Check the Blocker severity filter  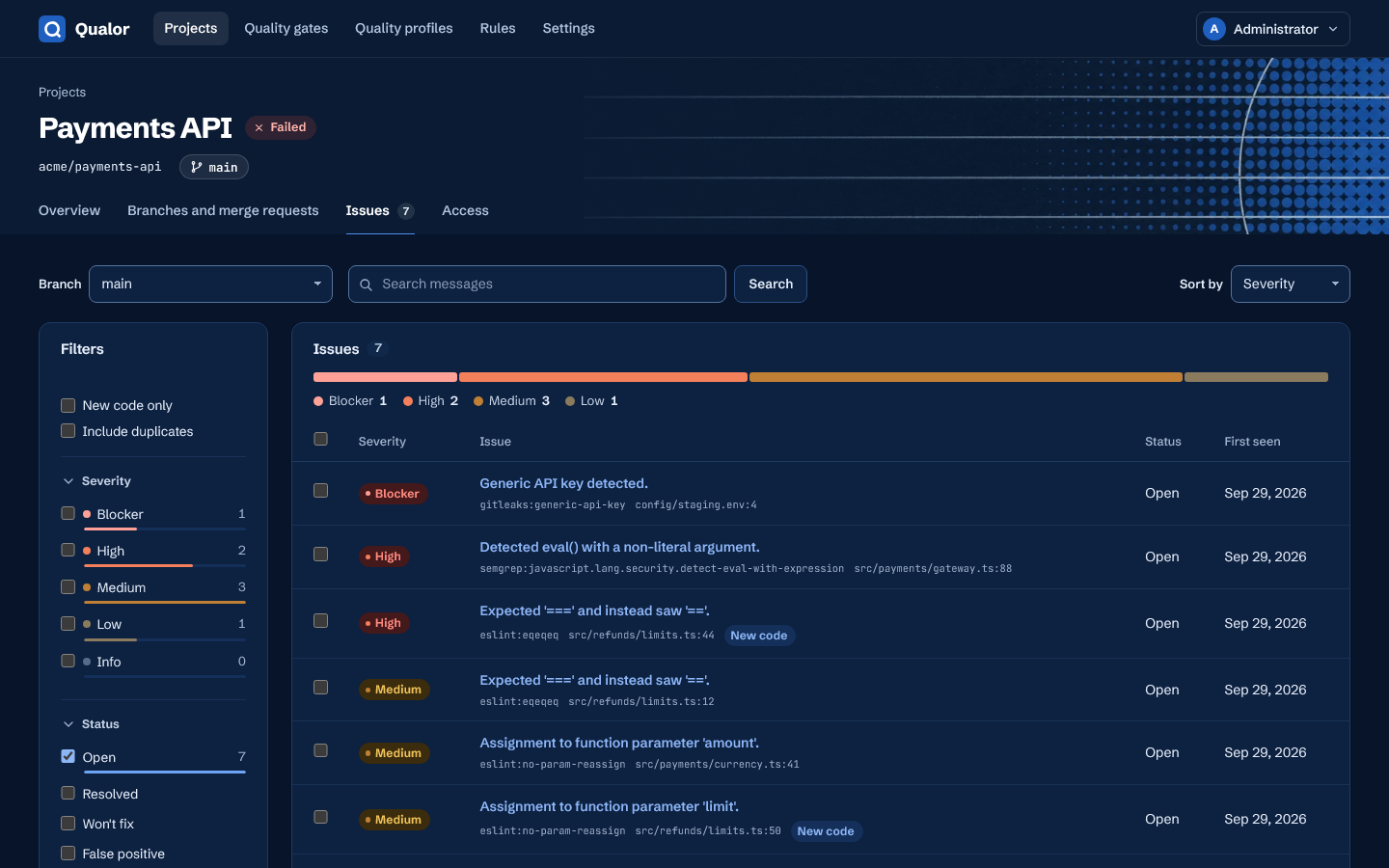pos(68,514)
